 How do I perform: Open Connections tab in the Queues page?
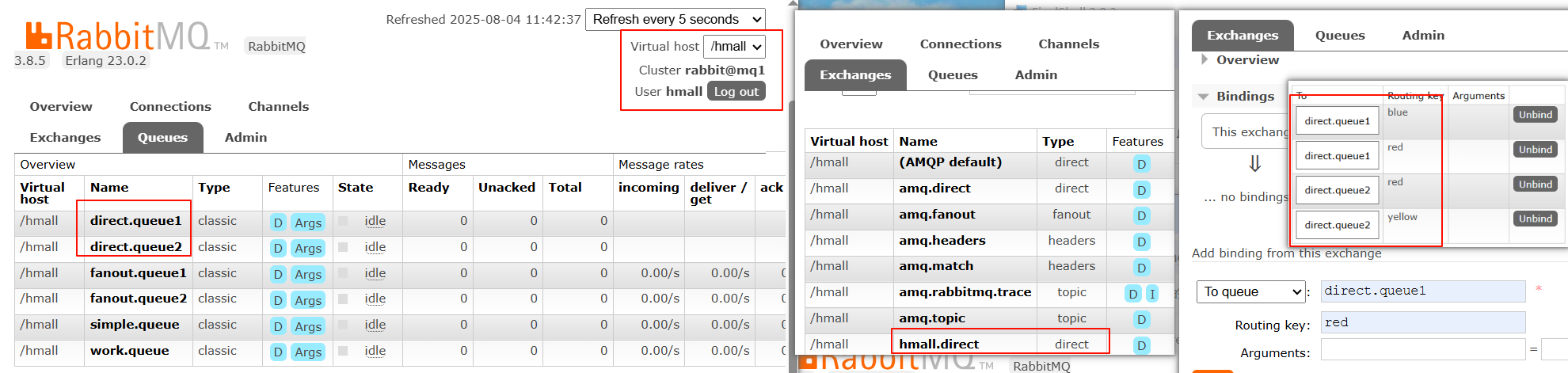[x=170, y=106]
